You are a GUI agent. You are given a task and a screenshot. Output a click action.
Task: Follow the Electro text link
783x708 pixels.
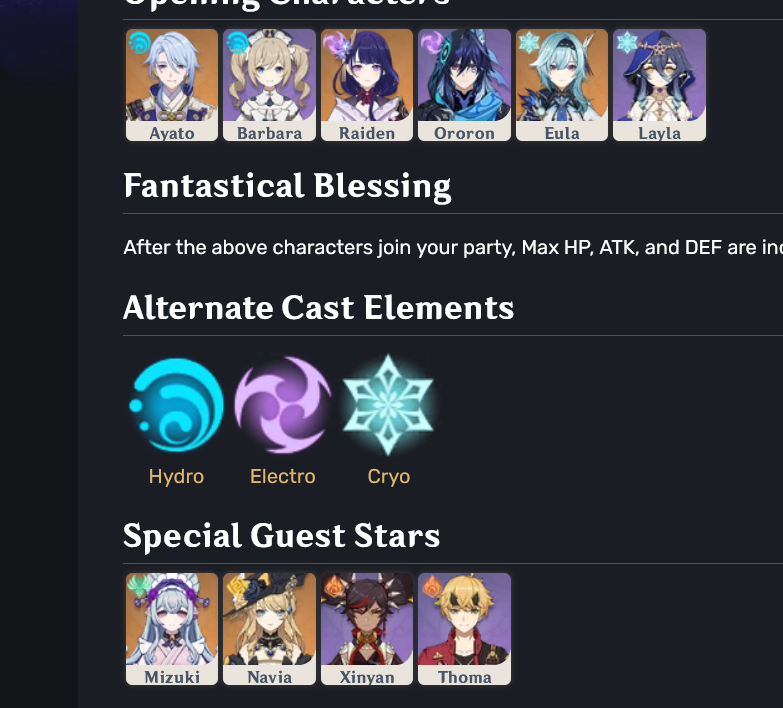[x=283, y=476]
